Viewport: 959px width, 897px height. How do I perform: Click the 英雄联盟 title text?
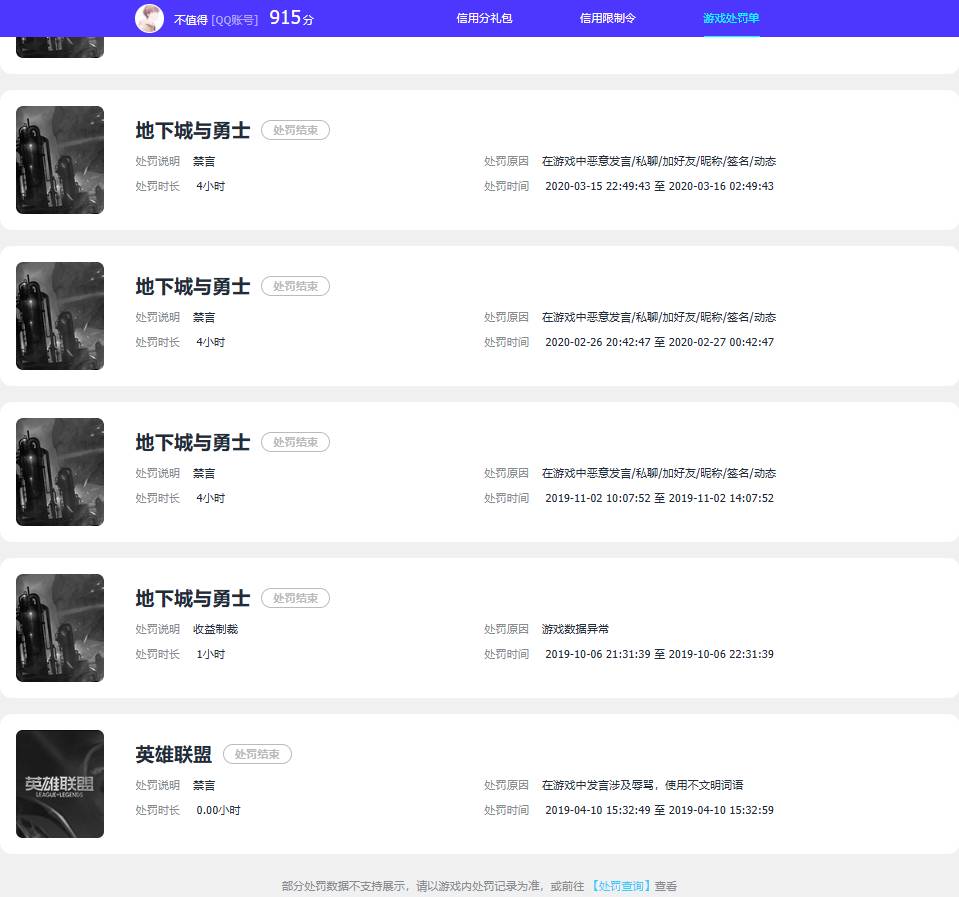173,754
